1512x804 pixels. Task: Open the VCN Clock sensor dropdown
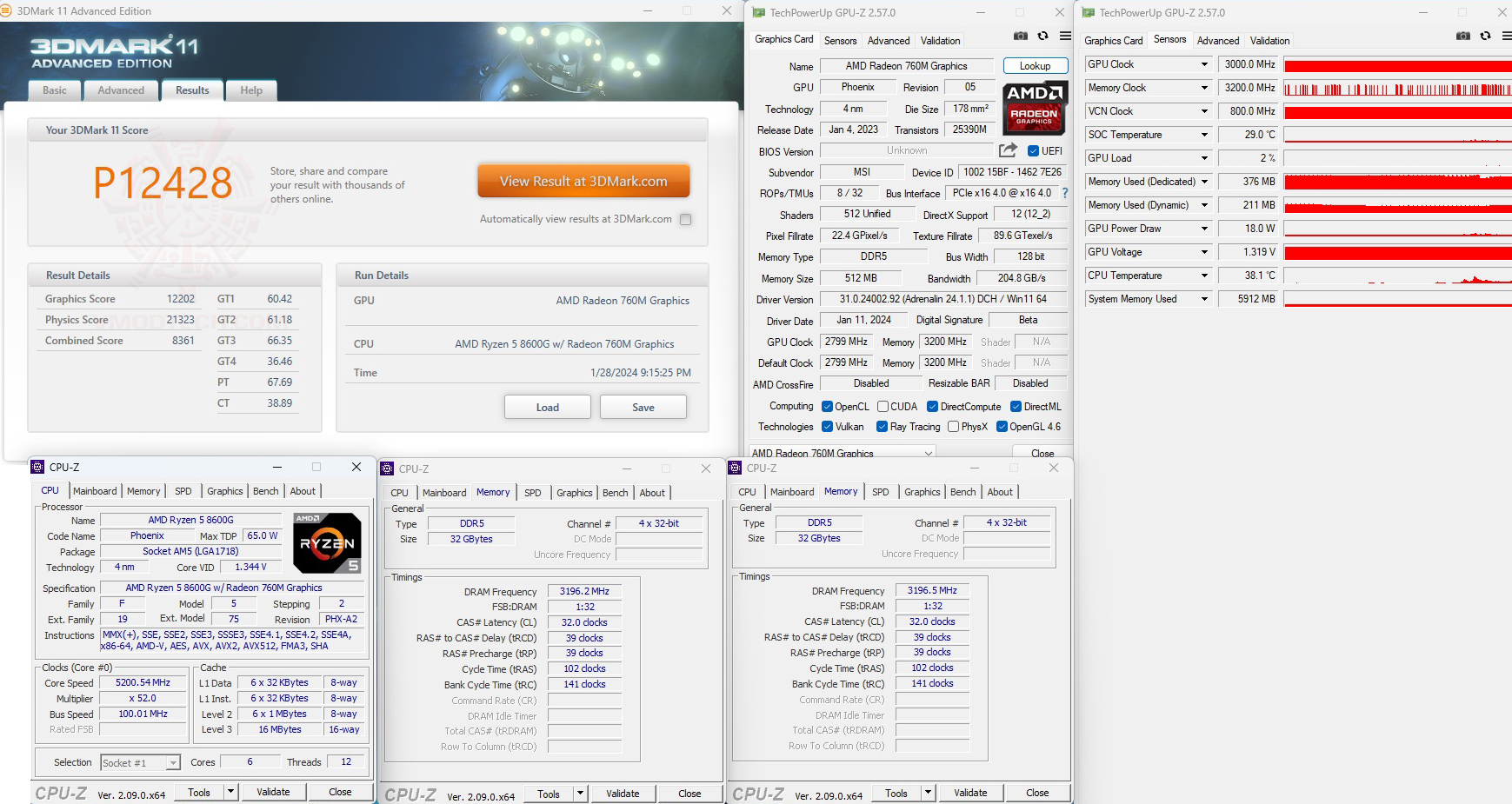1205,111
